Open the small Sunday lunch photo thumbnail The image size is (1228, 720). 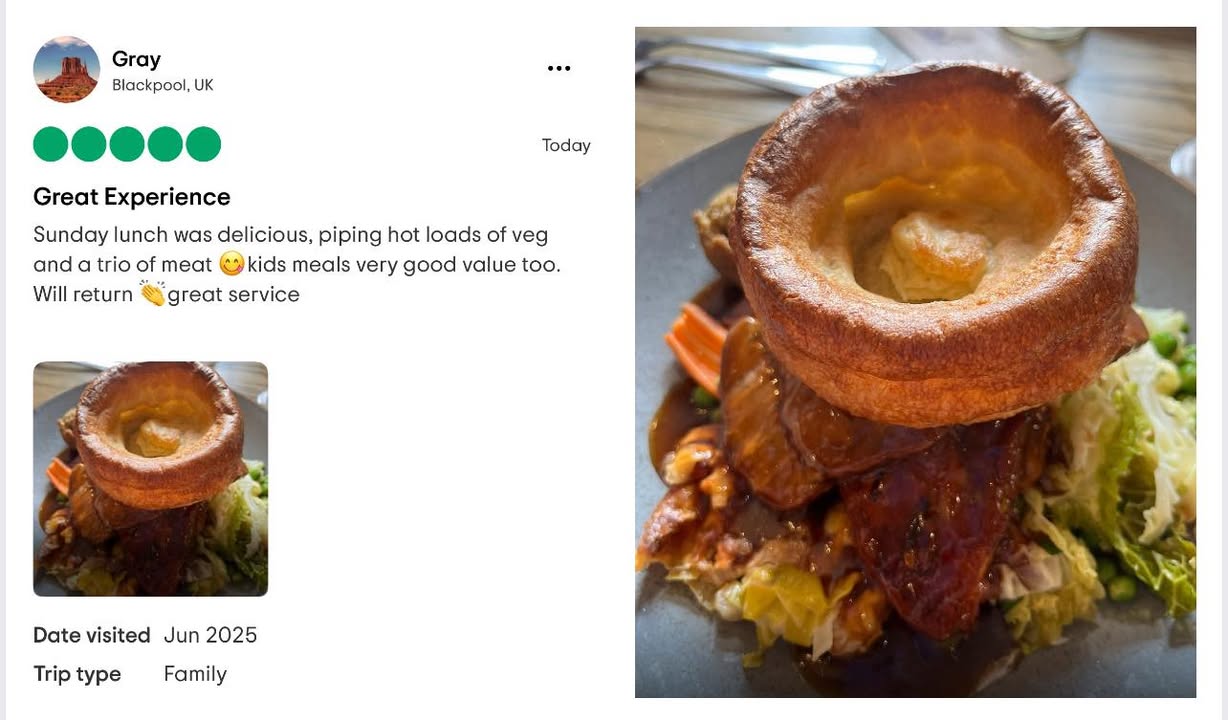click(x=150, y=479)
